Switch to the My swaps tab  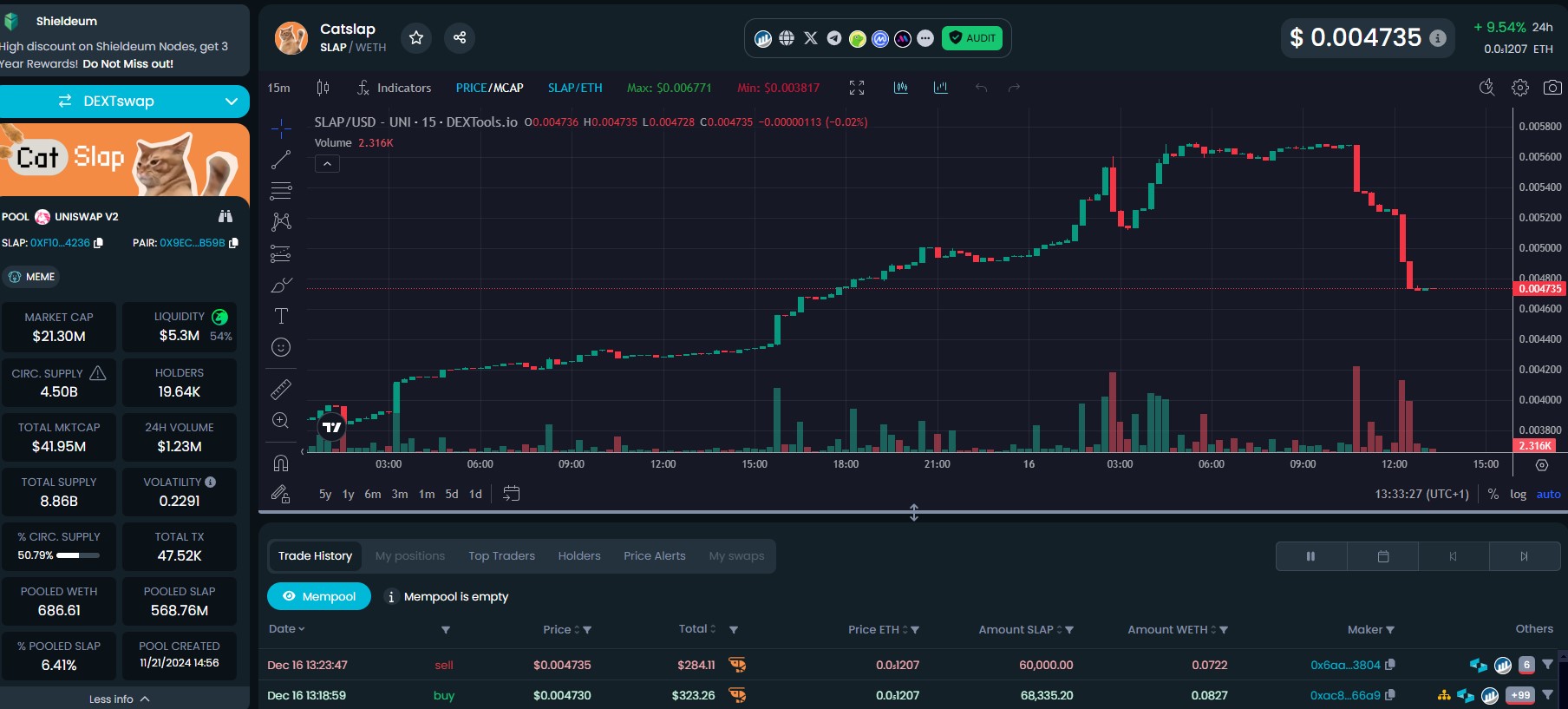point(736,555)
